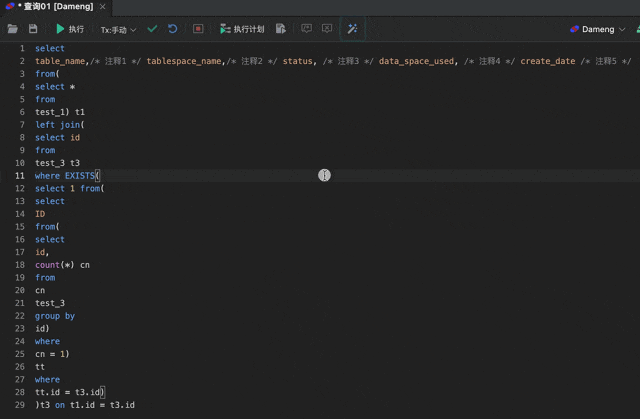Click the script run document icon
The width and height of the screenshot is (640, 419).
click(x=281, y=29)
